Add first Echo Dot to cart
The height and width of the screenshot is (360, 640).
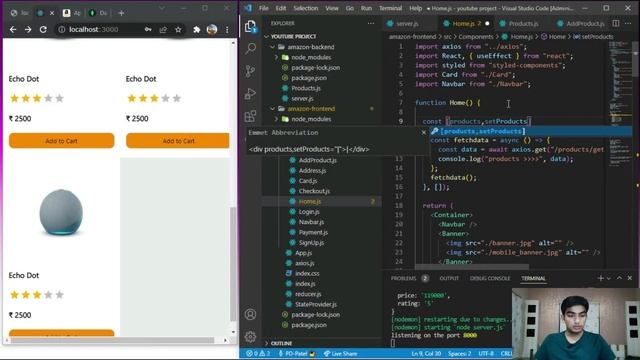pos(62,141)
